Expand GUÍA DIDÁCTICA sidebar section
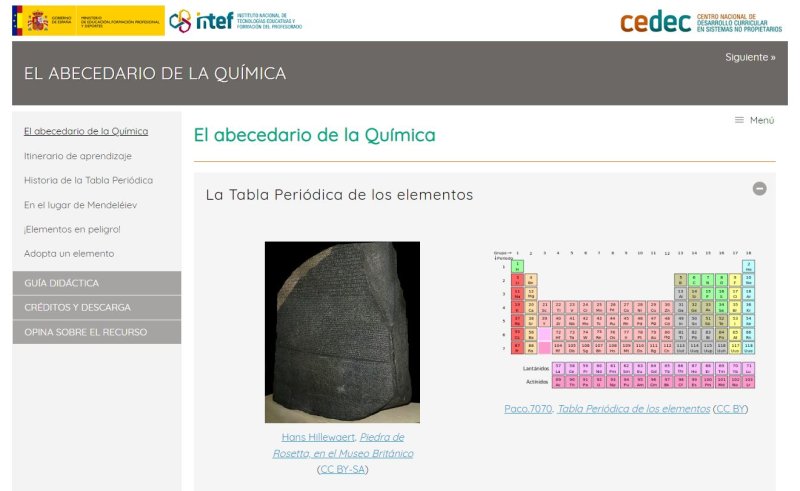 click(x=97, y=283)
